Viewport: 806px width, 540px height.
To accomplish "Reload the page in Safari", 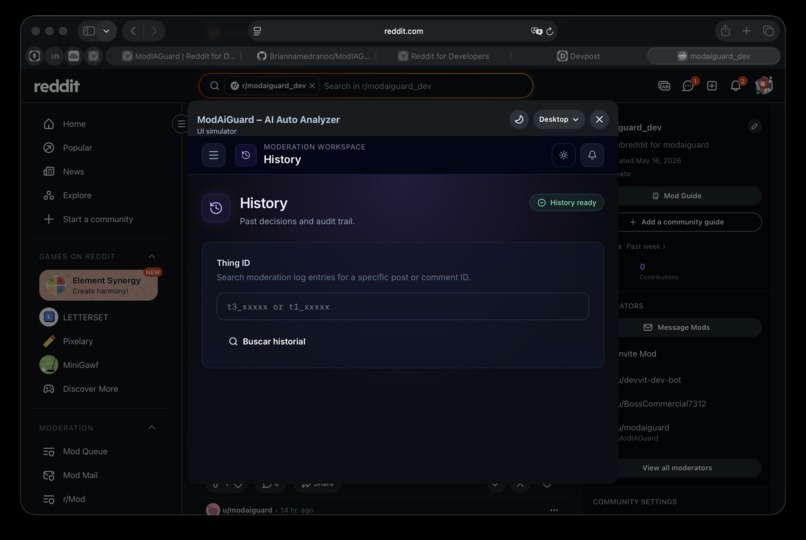I will coord(549,31).
